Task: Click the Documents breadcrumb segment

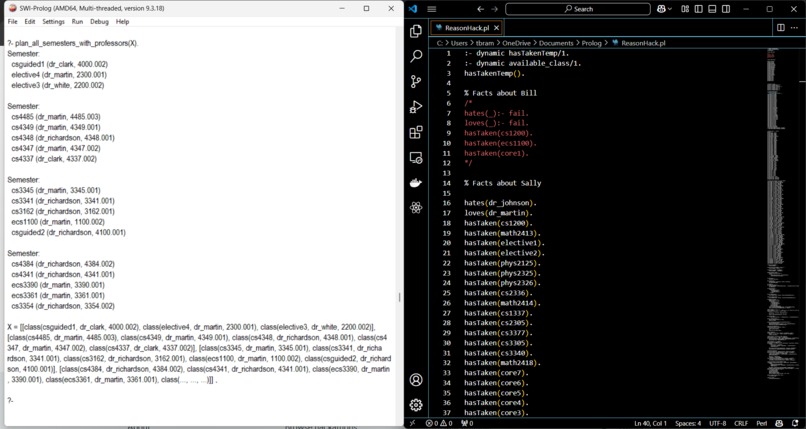Action: [556, 43]
